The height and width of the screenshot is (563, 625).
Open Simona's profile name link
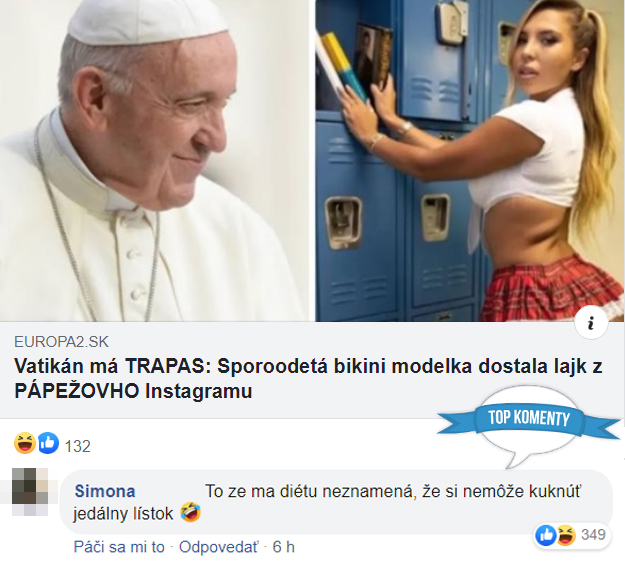click(105, 491)
